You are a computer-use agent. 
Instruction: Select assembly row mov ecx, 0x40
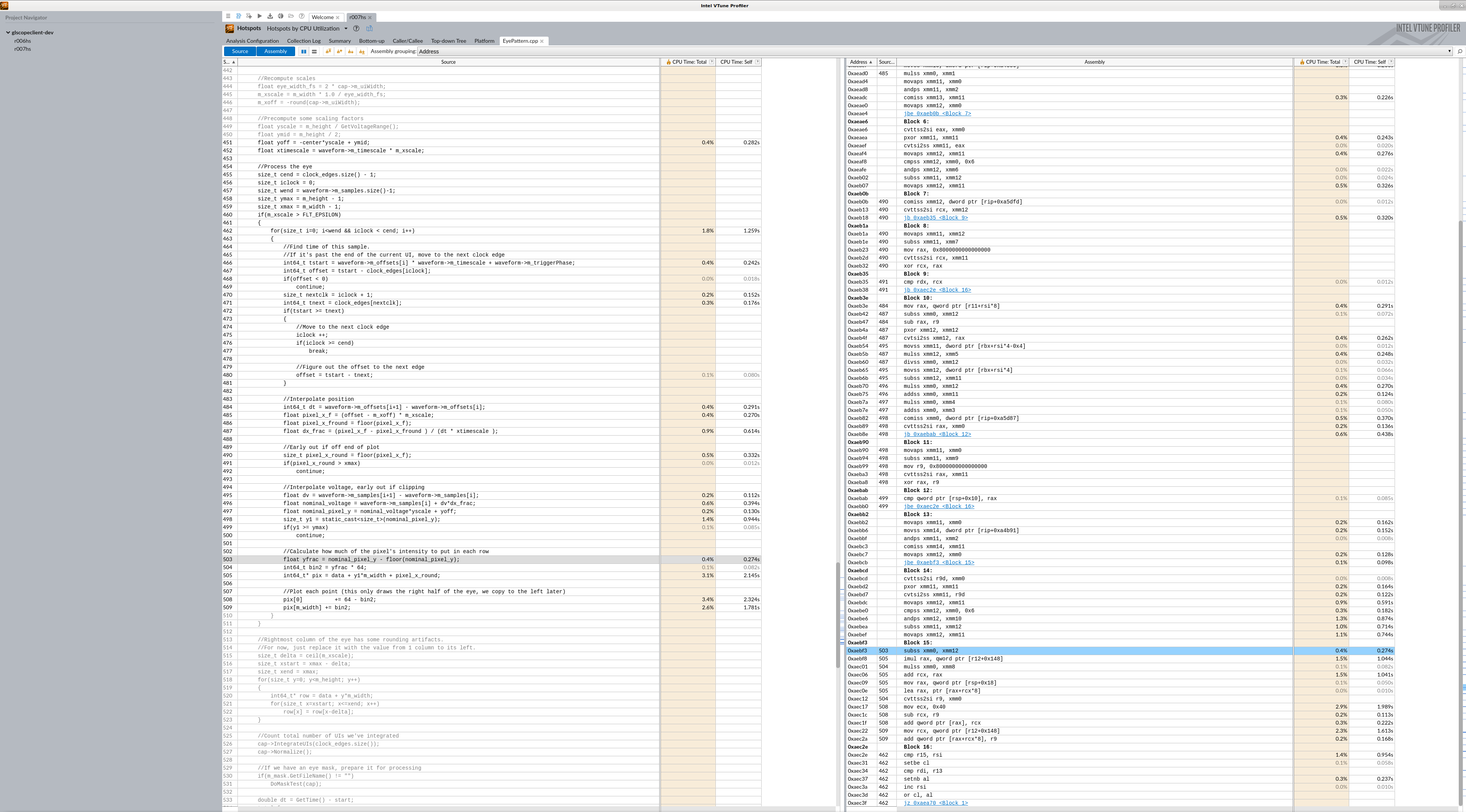pos(1120,707)
